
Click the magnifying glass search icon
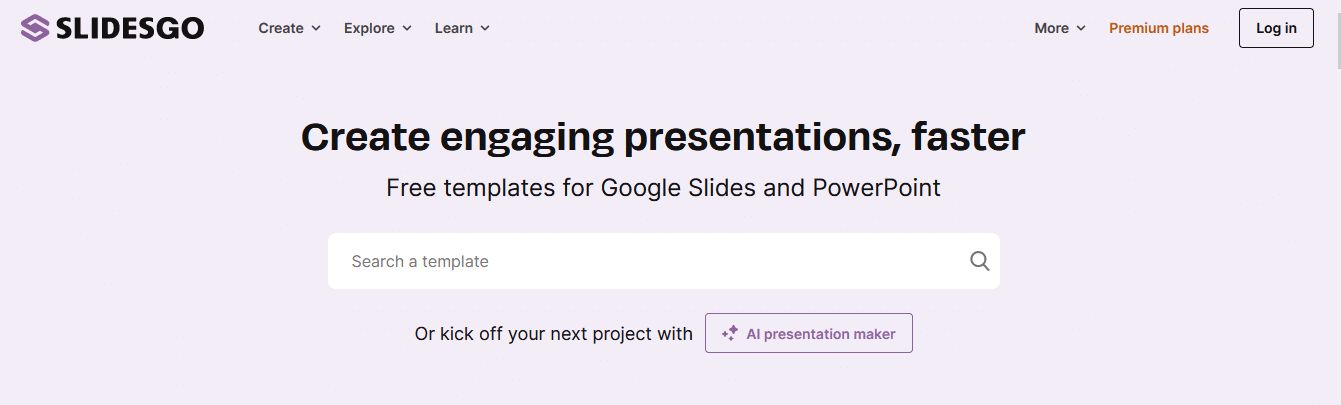coord(979,261)
